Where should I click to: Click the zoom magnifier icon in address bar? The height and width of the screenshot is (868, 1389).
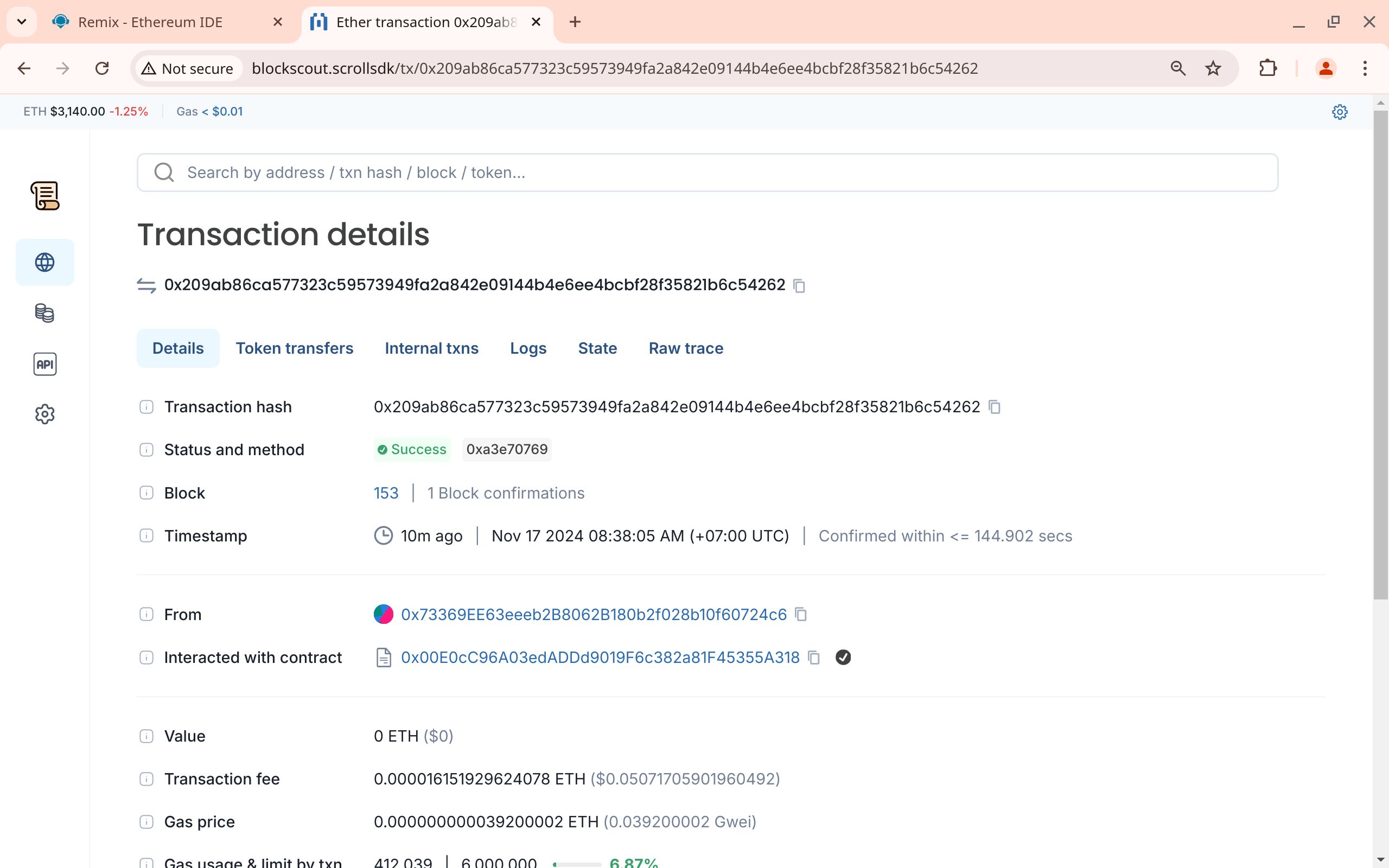1178,68
